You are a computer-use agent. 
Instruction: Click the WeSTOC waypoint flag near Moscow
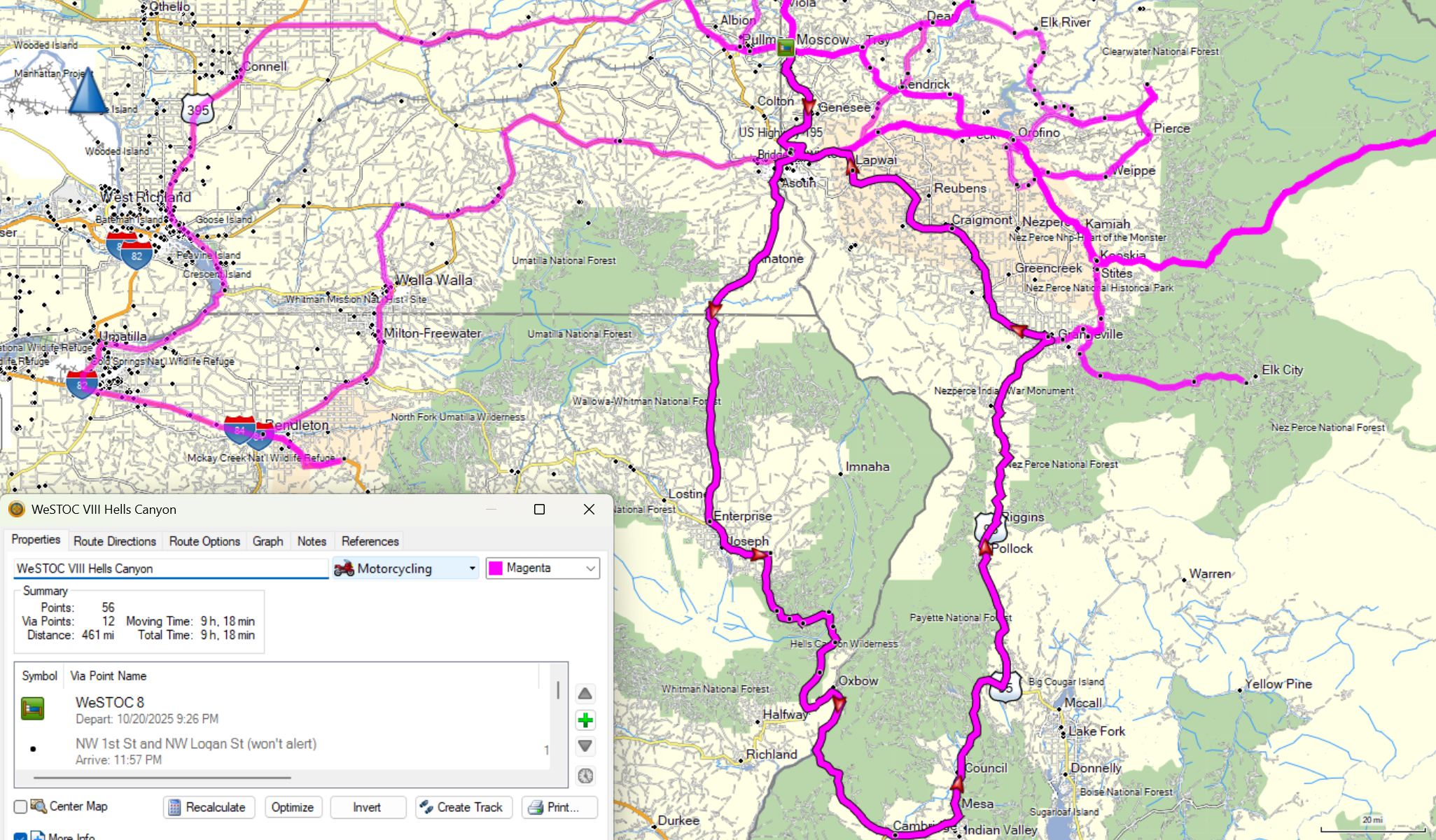786,48
